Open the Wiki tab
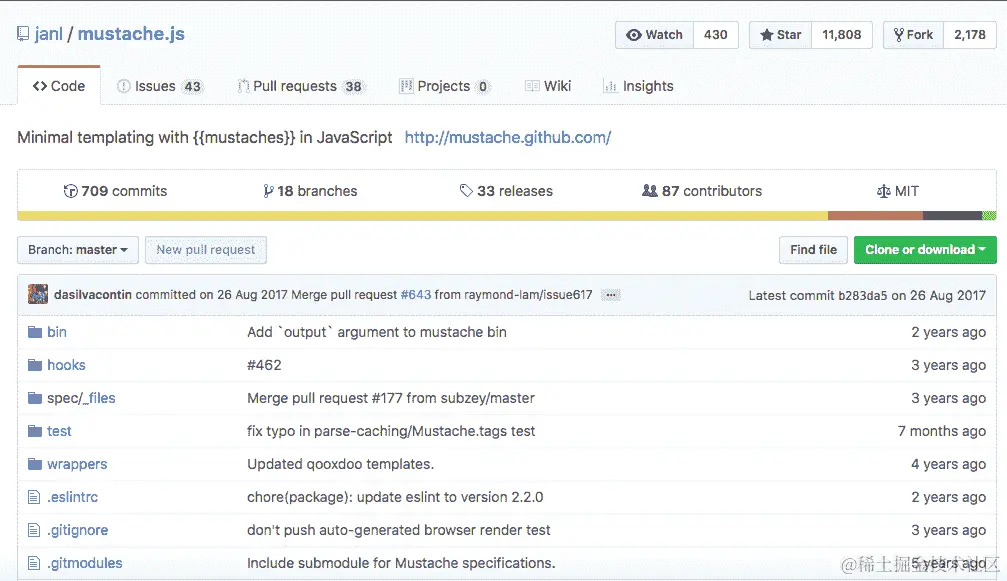Viewport: 1007px width, 581px height. click(548, 86)
